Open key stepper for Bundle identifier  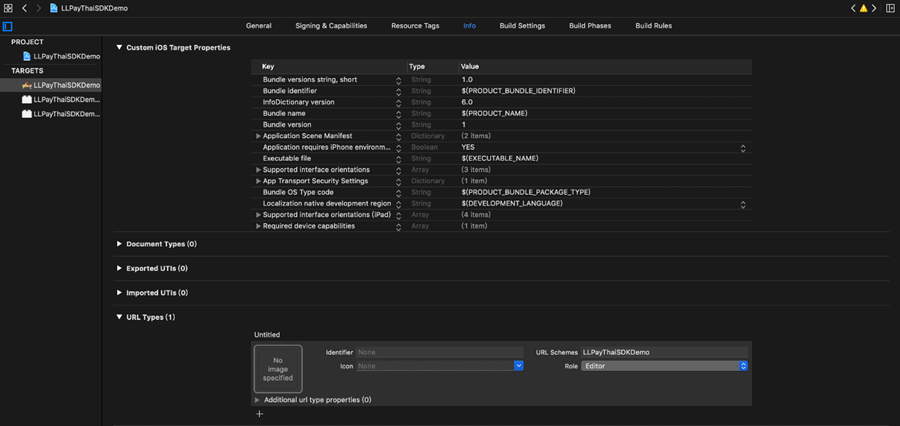(x=398, y=91)
